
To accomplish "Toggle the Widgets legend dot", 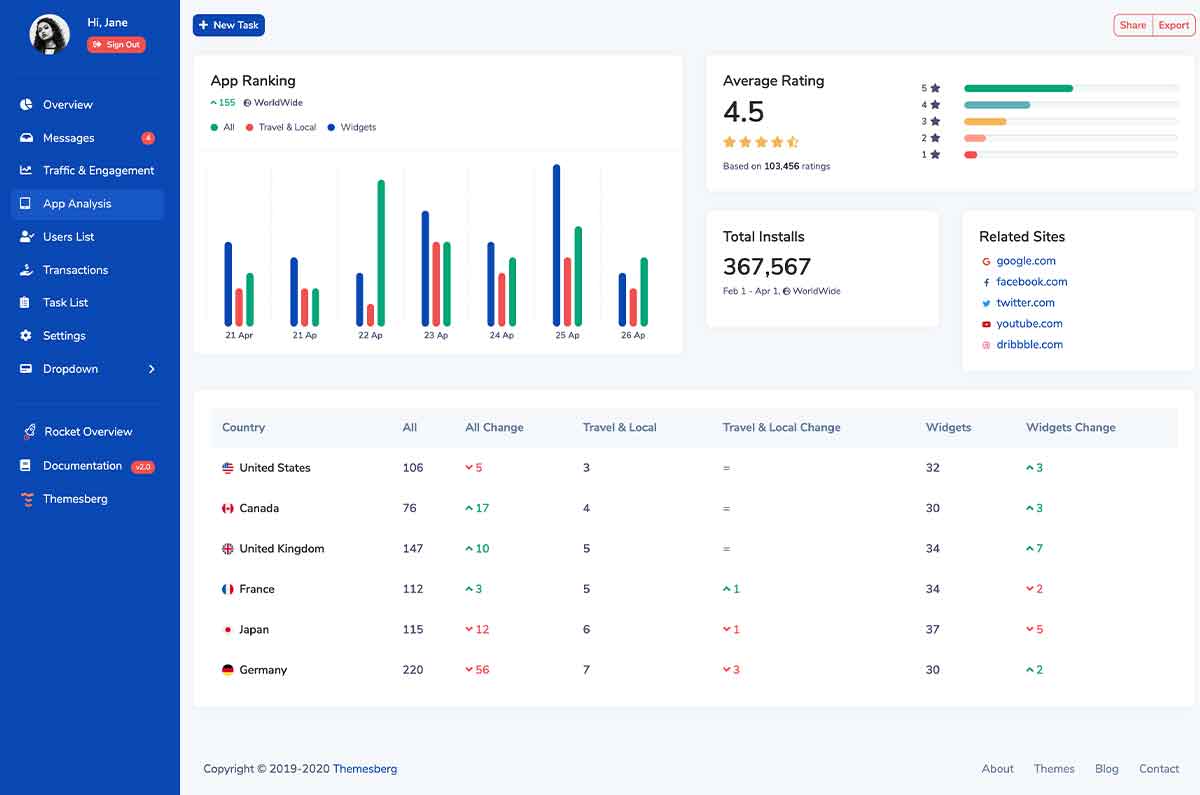I will 331,128.
